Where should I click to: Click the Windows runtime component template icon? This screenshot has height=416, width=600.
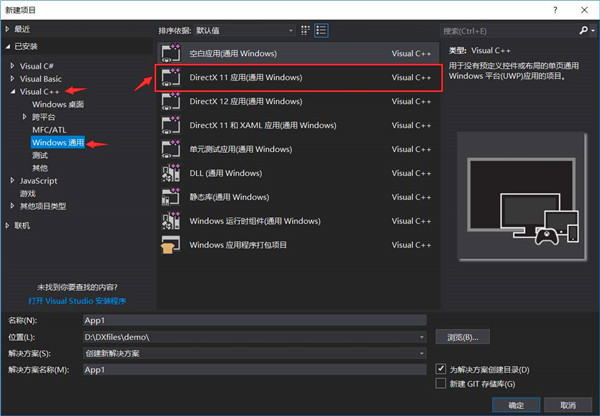pos(171,221)
